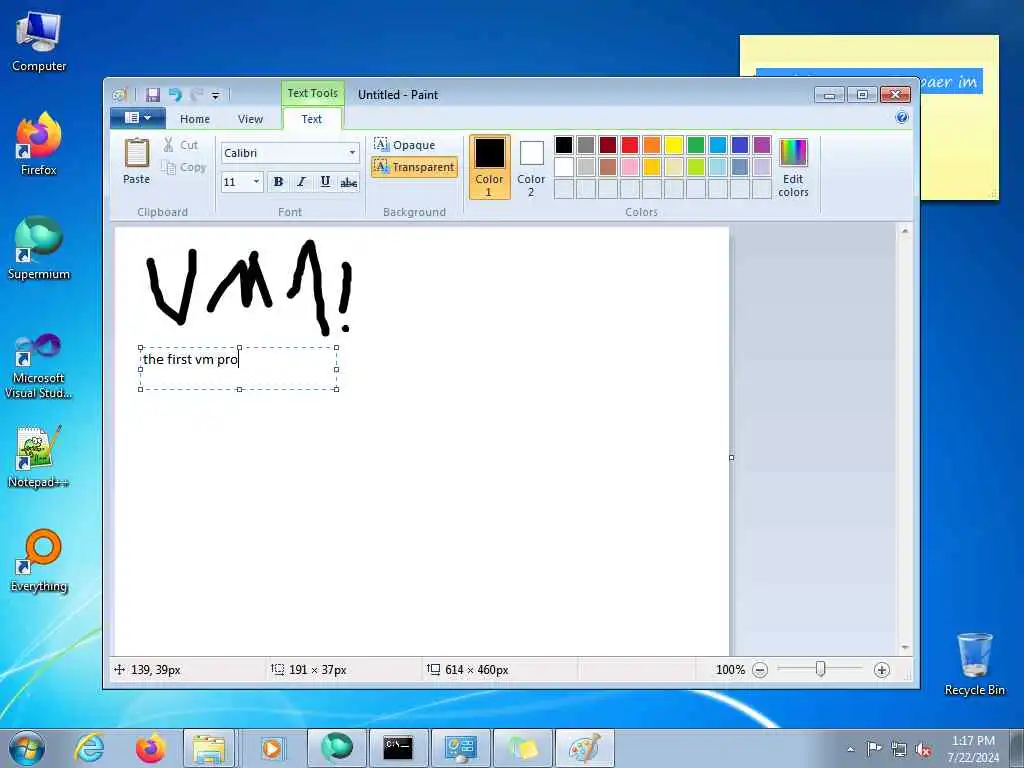Click the Undo arrow in Paint title bar
The image size is (1024, 768).
(174, 95)
